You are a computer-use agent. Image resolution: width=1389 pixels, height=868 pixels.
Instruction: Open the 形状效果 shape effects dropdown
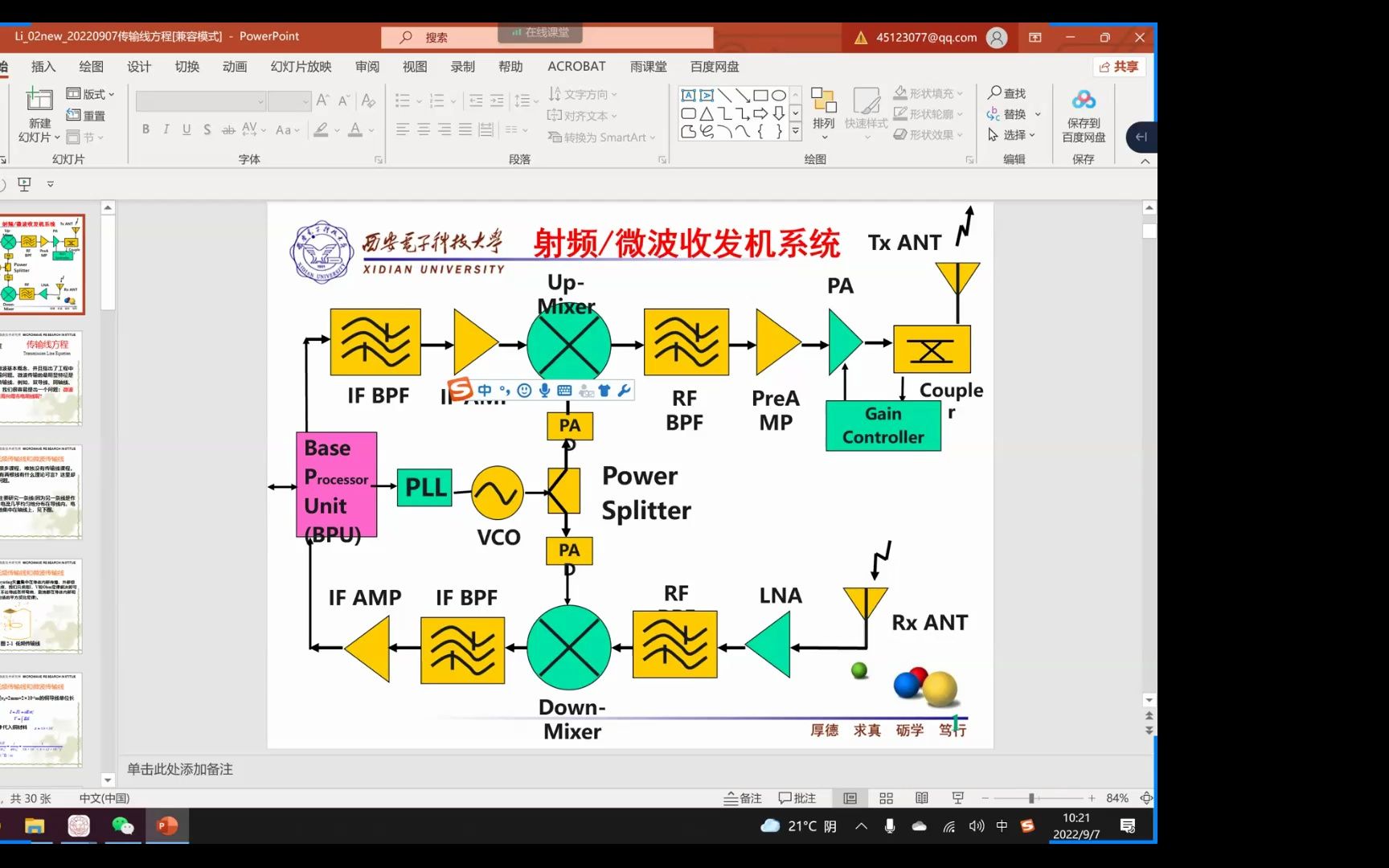click(929, 134)
